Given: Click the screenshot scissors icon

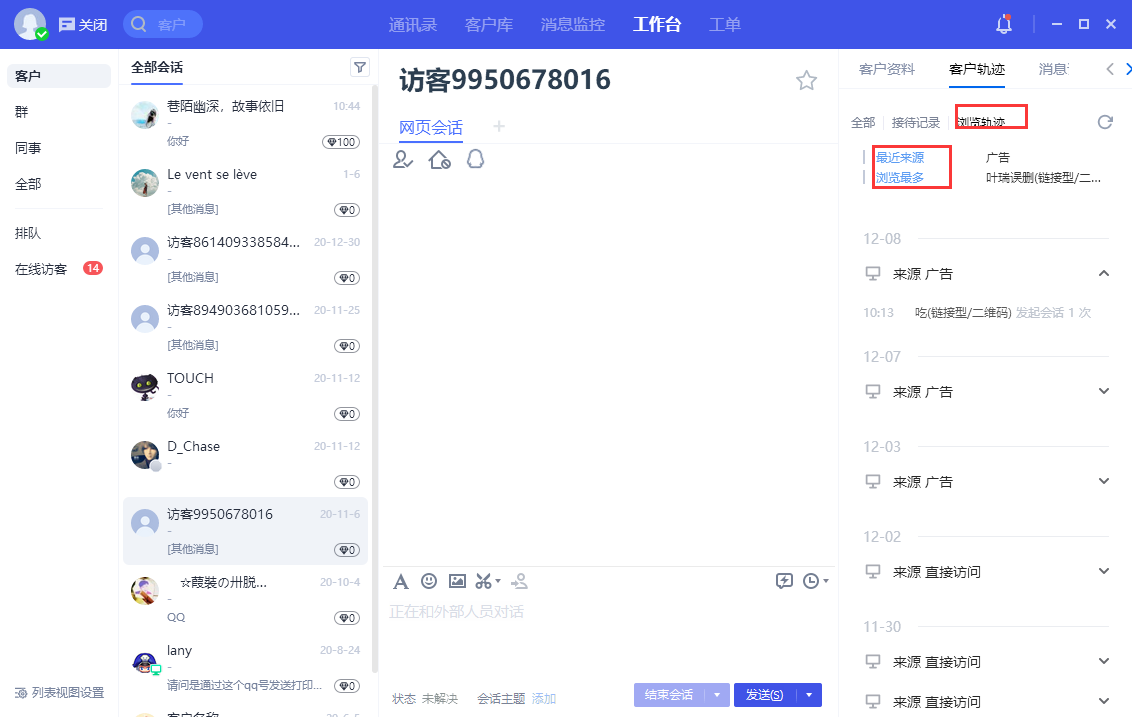Looking at the screenshot, I should pyautogui.click(x=483, y=581).
